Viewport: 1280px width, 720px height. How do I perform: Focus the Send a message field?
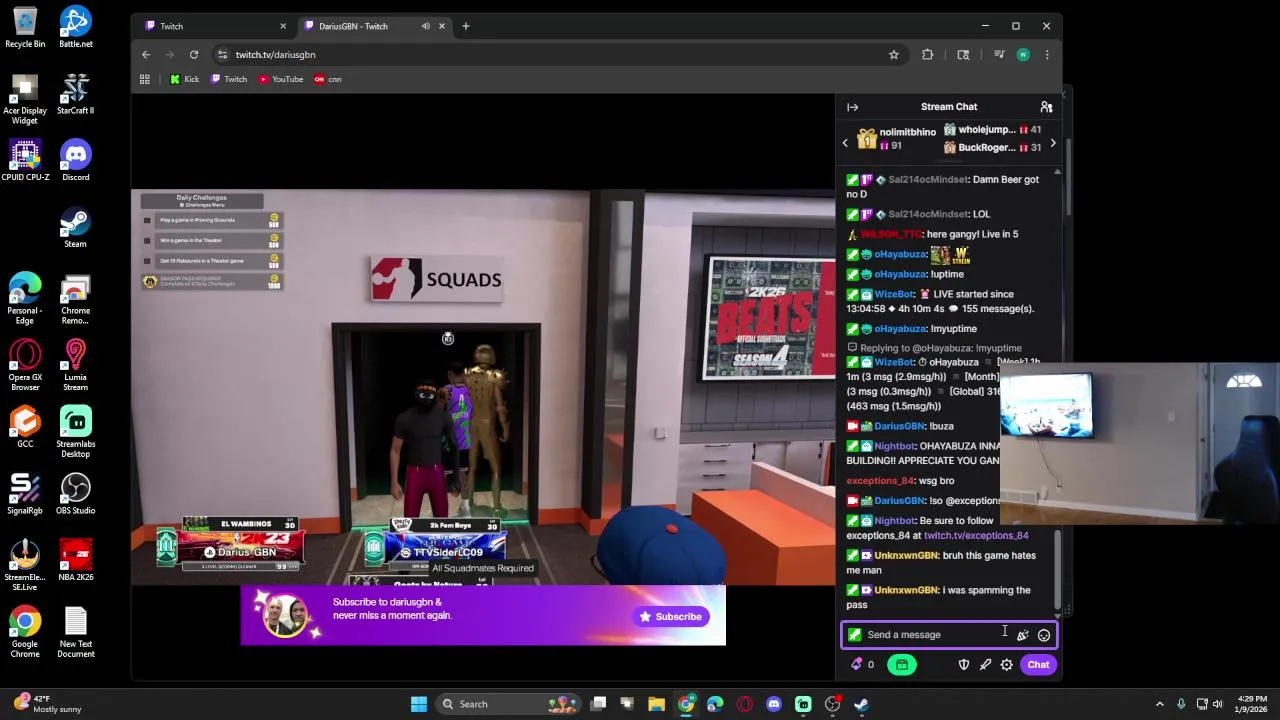pos(948,635)
